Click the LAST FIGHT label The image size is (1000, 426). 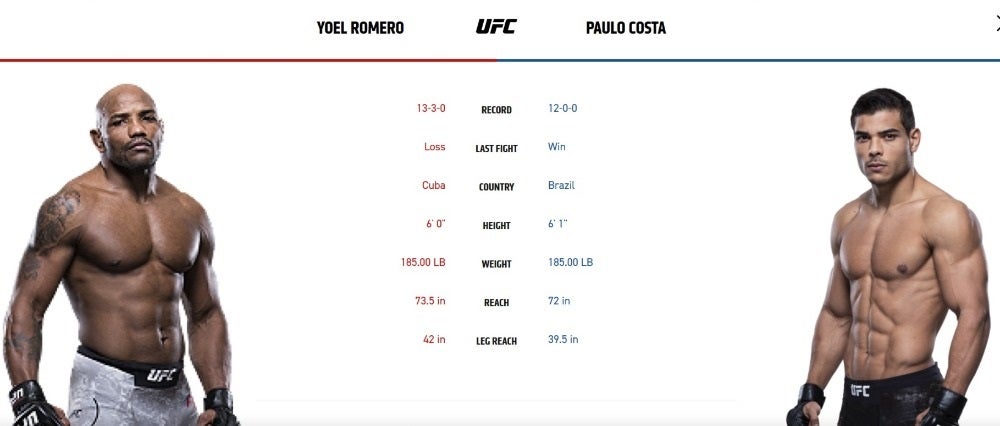(x=496, y=149)
